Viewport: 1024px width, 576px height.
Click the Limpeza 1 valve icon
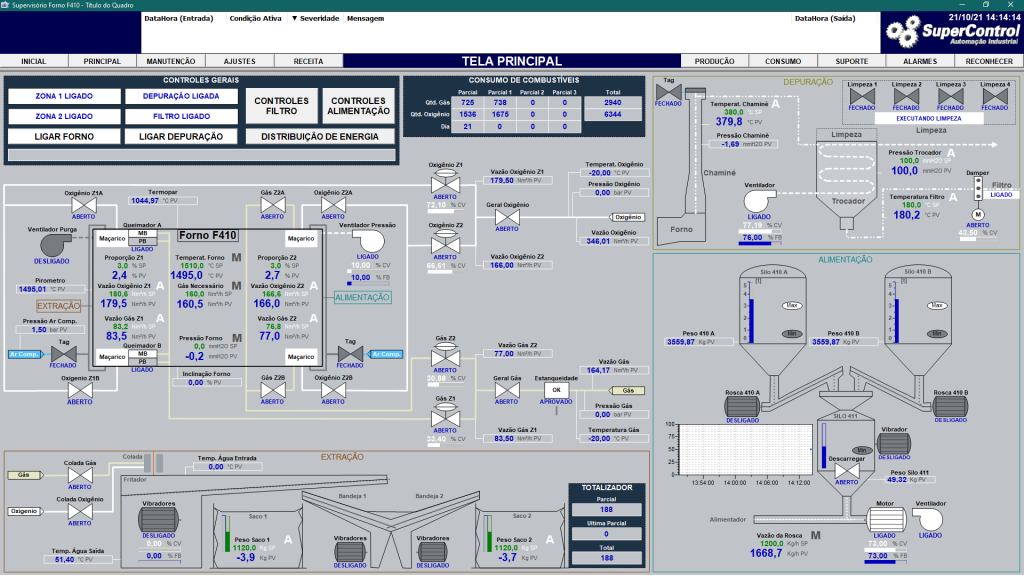862,97
